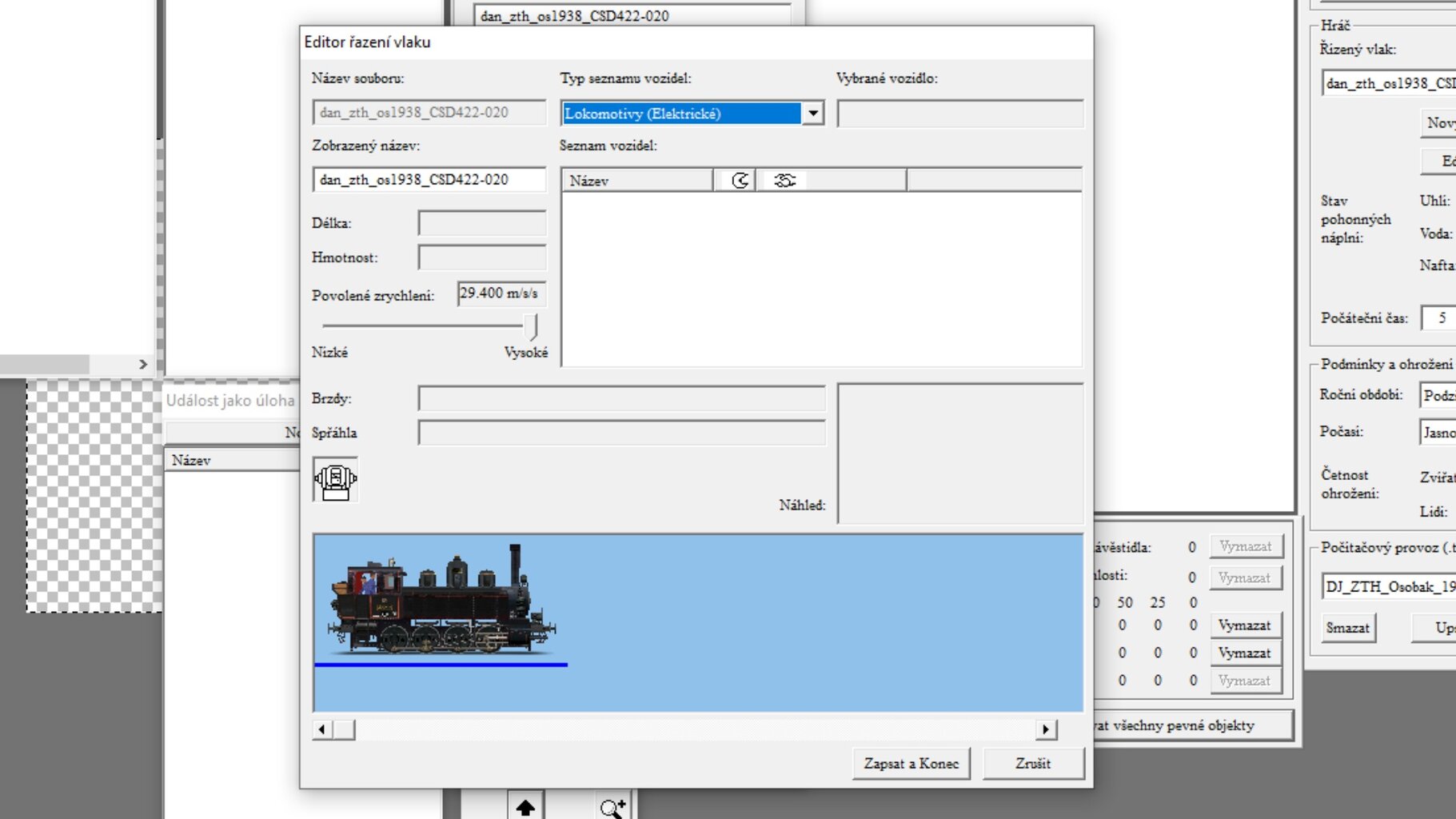1456x819 pixels.
Task: Click the Povolené zrychlení slider handle
Action: point(530,326)
